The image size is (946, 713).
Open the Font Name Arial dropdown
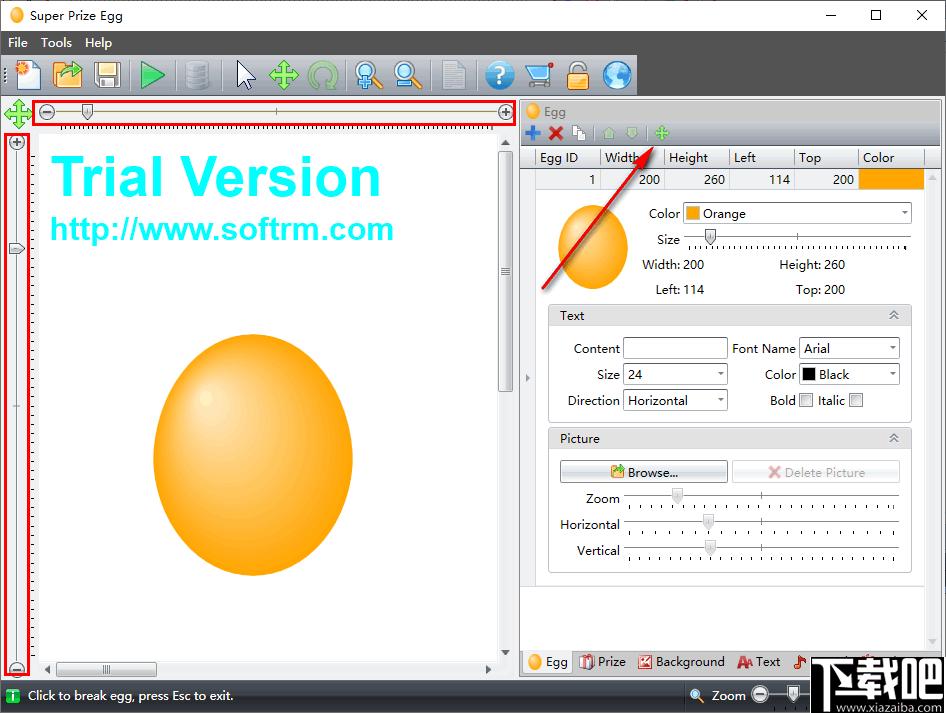(849, 349)
